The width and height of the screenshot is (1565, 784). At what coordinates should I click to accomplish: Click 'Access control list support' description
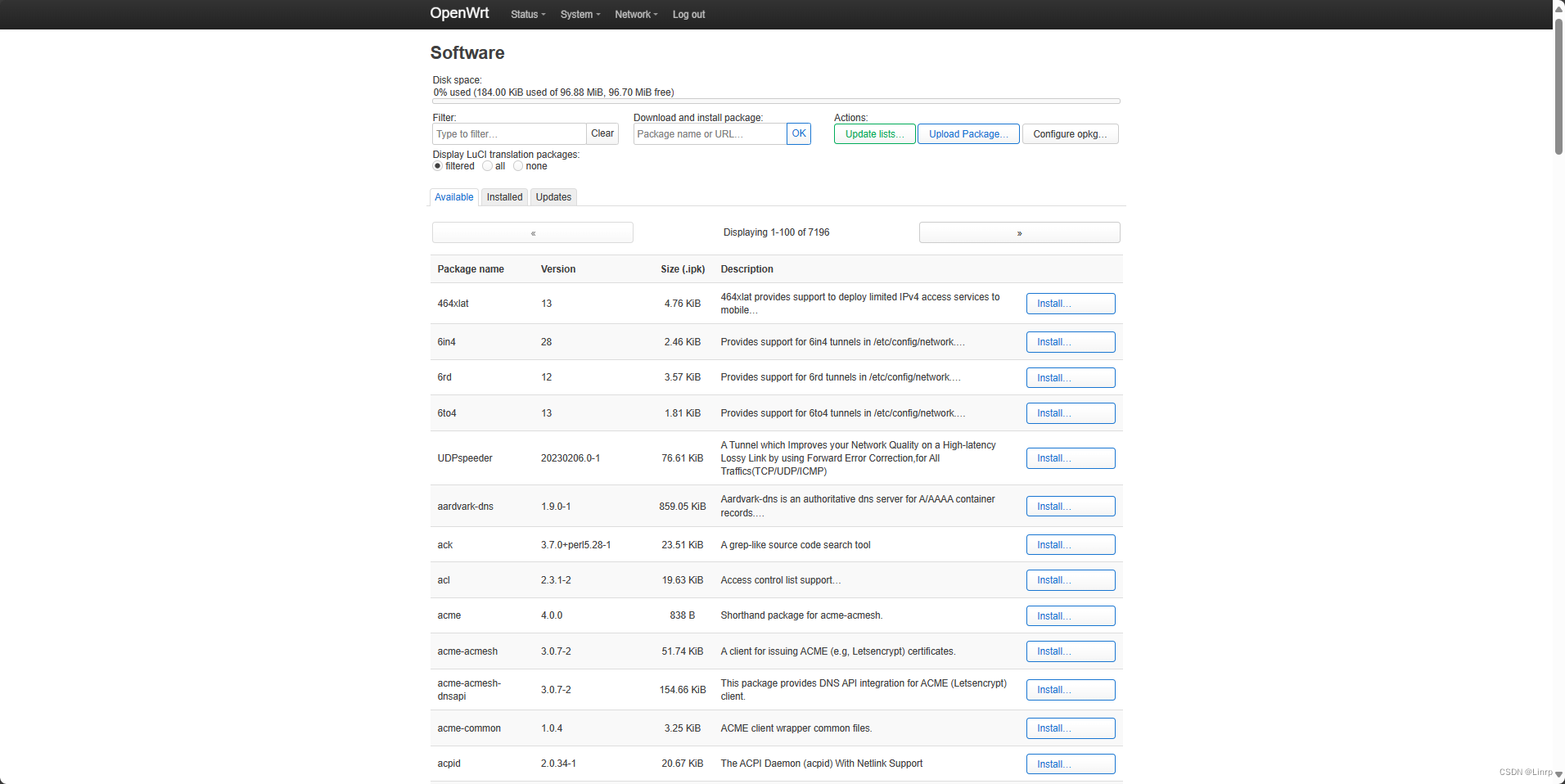781,580
